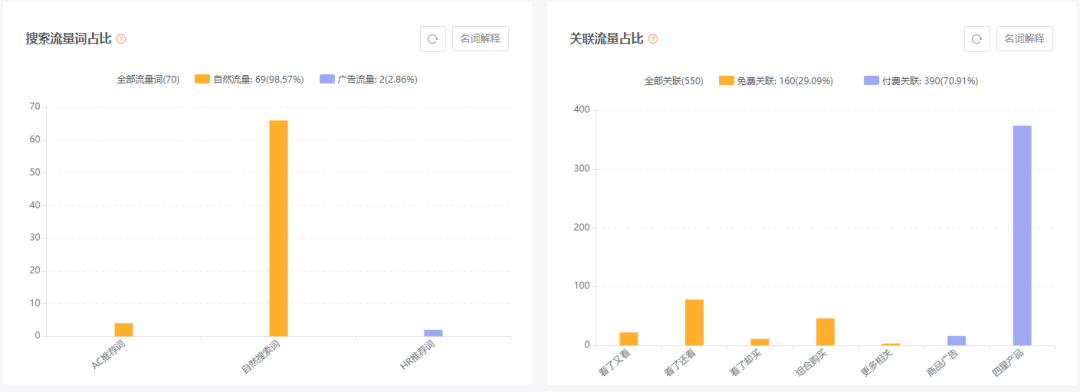Image resolution: width=1080 pixels, height=392 pixels.
Task: Click the 免费关联: 160(29.09%) legend text
Action: click(785, 81)
